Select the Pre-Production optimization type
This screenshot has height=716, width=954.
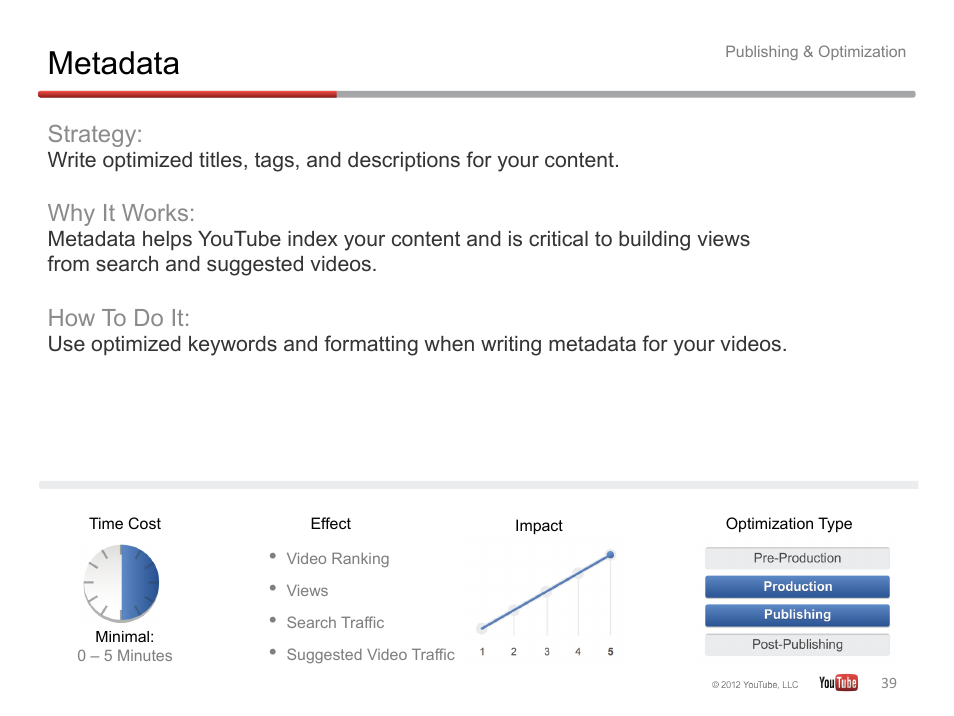797,558
